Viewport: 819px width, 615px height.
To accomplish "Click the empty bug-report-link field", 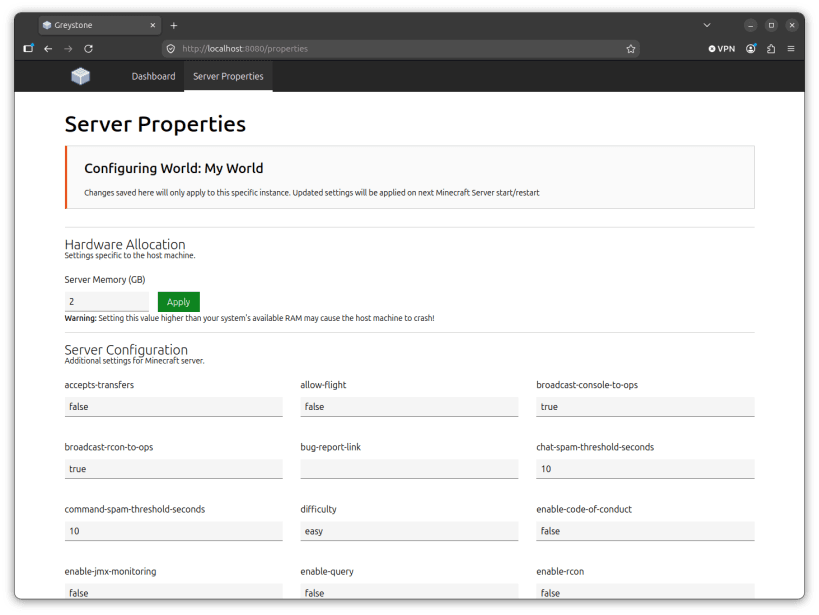I will 409,469.
